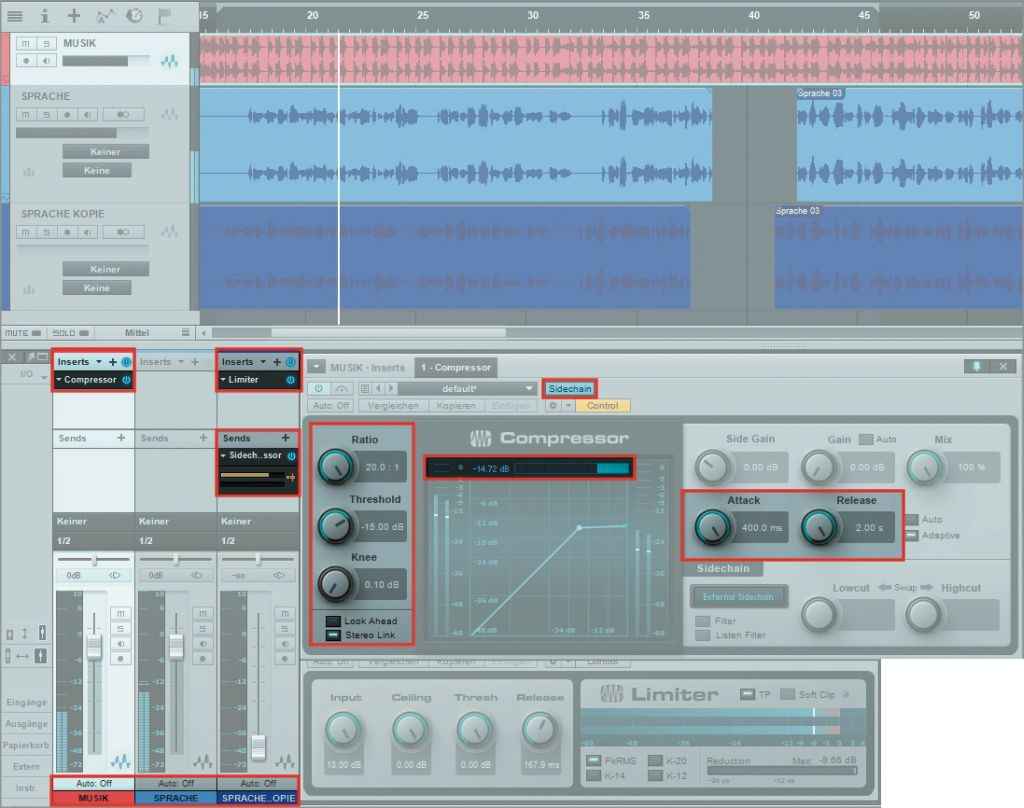Screen dimensions: 1024x808
Task: Add a send on SPRACHE..OPIE channel
Action: (x=285, y=438)
